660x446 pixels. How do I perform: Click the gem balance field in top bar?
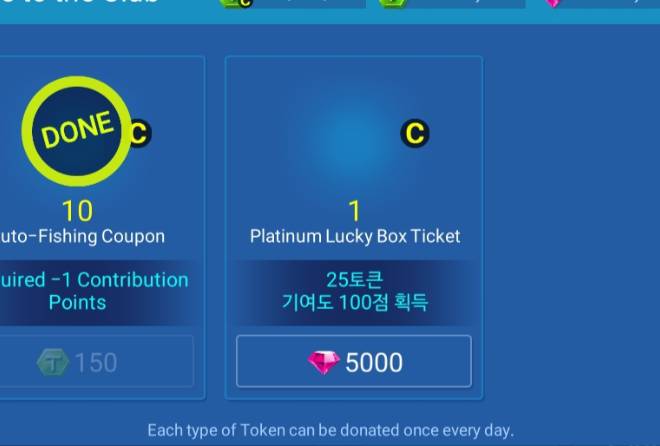[x=602, y=3]
